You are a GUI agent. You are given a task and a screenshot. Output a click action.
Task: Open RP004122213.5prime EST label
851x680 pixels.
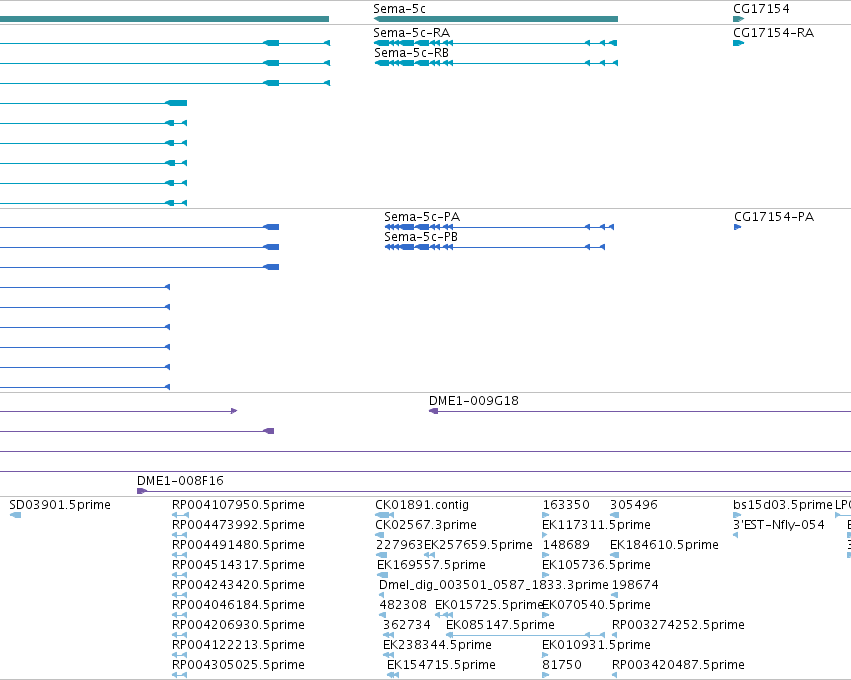[238, 645]
